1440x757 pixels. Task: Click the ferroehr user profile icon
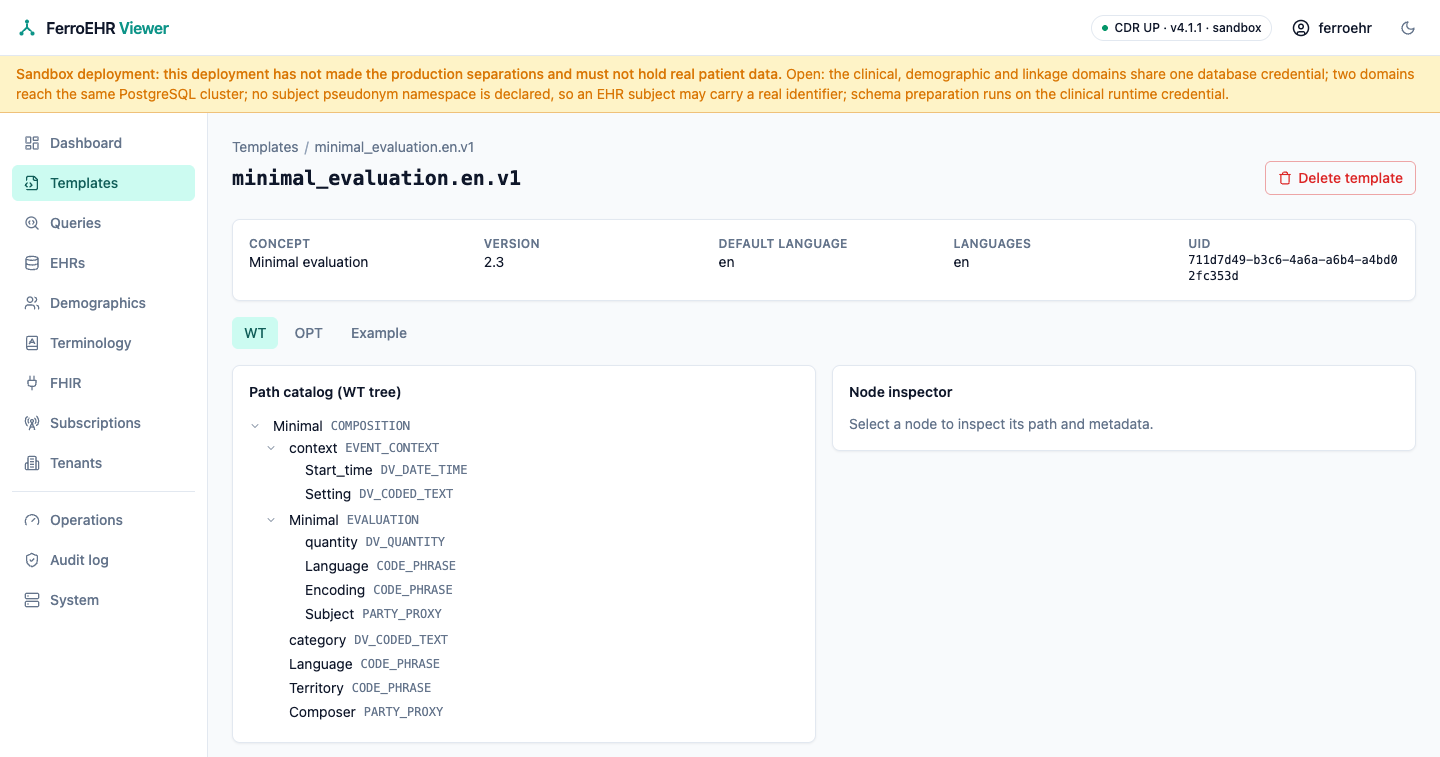click(1301, 28)
